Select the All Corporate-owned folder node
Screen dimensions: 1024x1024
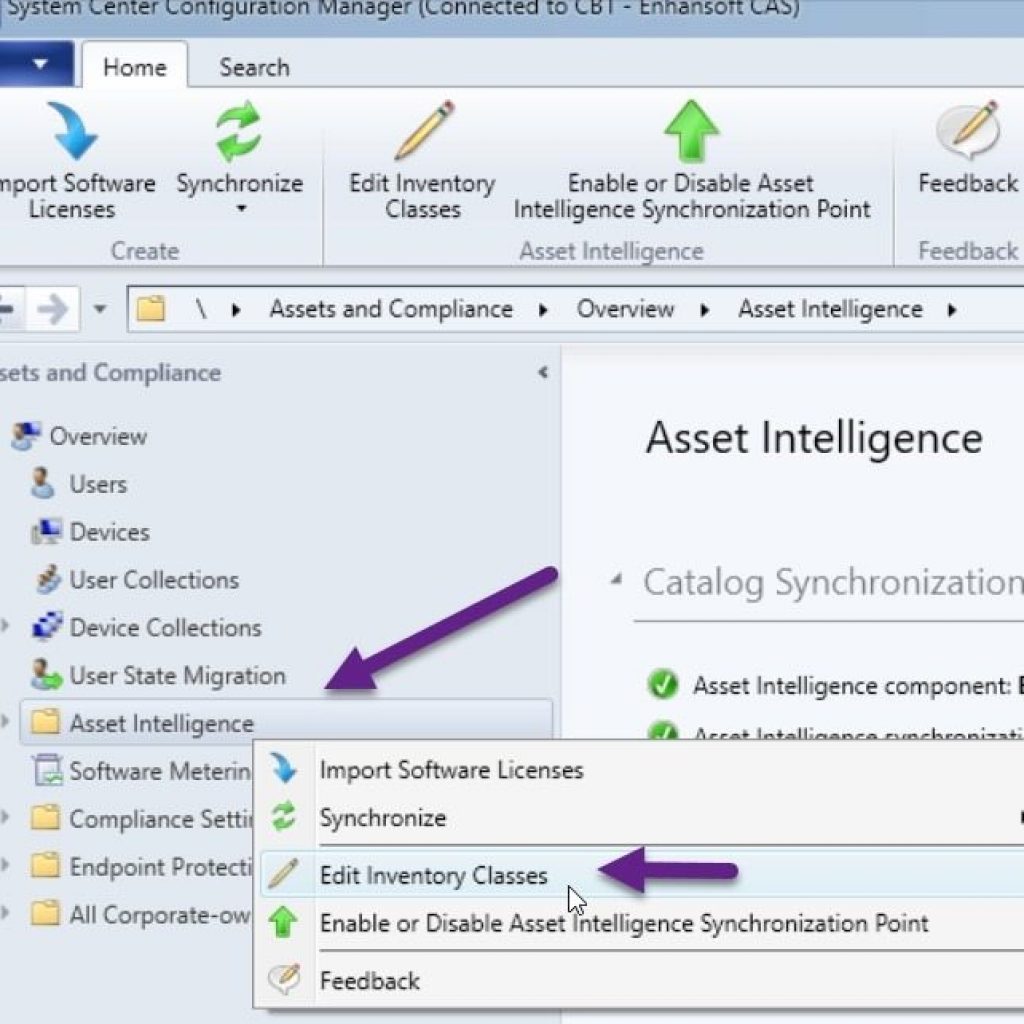(142, 914)
